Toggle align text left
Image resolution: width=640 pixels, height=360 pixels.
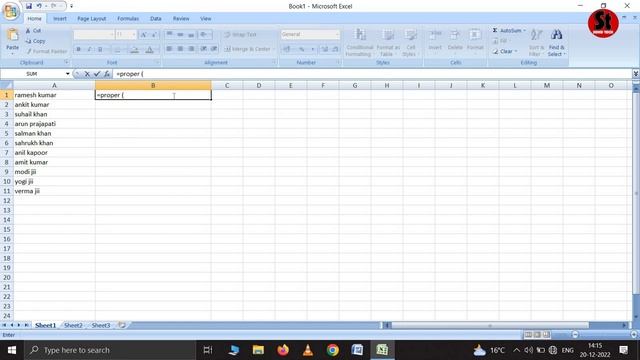tap(169, 49)
